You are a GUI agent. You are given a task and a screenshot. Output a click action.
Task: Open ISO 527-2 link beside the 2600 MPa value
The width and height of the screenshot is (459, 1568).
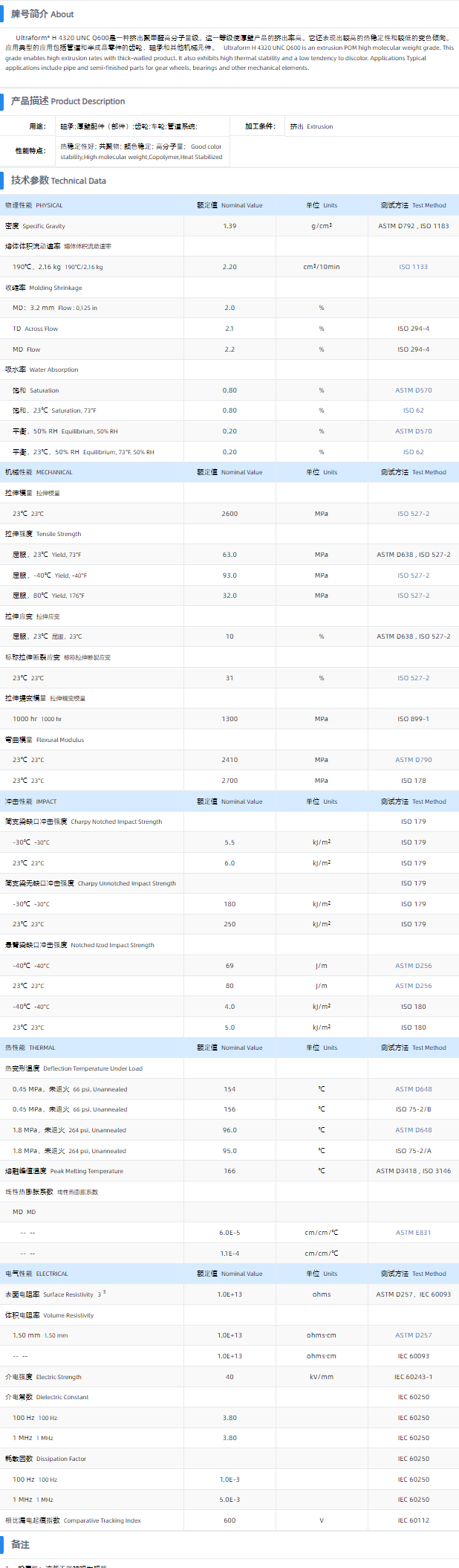(x=413, y=514)
